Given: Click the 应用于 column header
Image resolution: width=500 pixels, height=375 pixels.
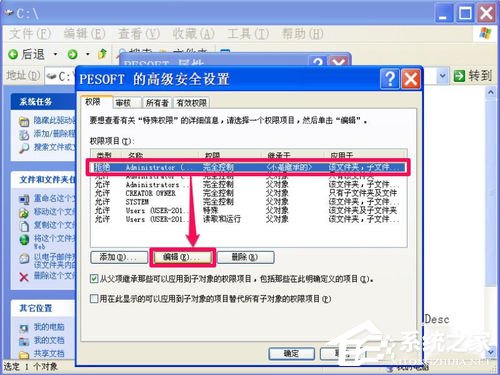Looking at the screenshot, I should (x=365, y=154).
